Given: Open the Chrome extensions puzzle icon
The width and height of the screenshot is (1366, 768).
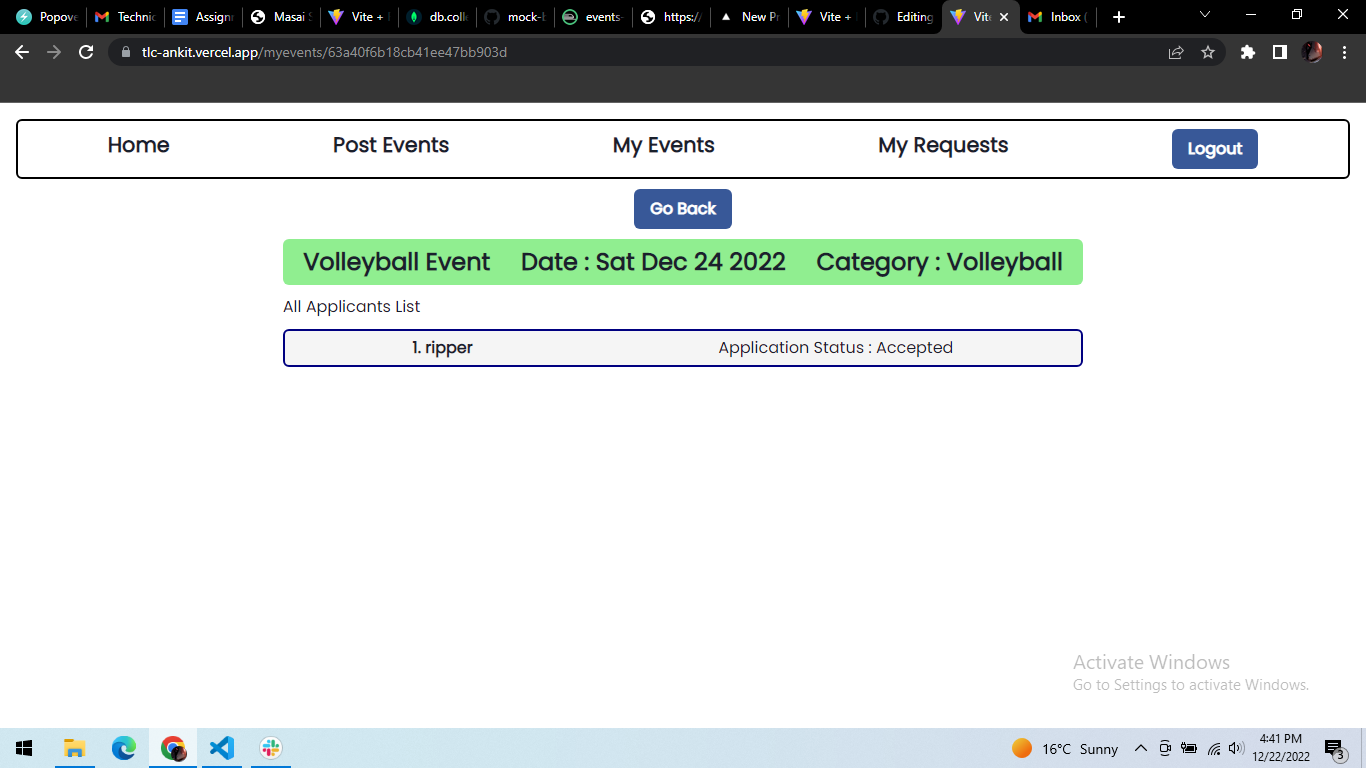Looking at the screenshot, I should tap(1247, 52).
